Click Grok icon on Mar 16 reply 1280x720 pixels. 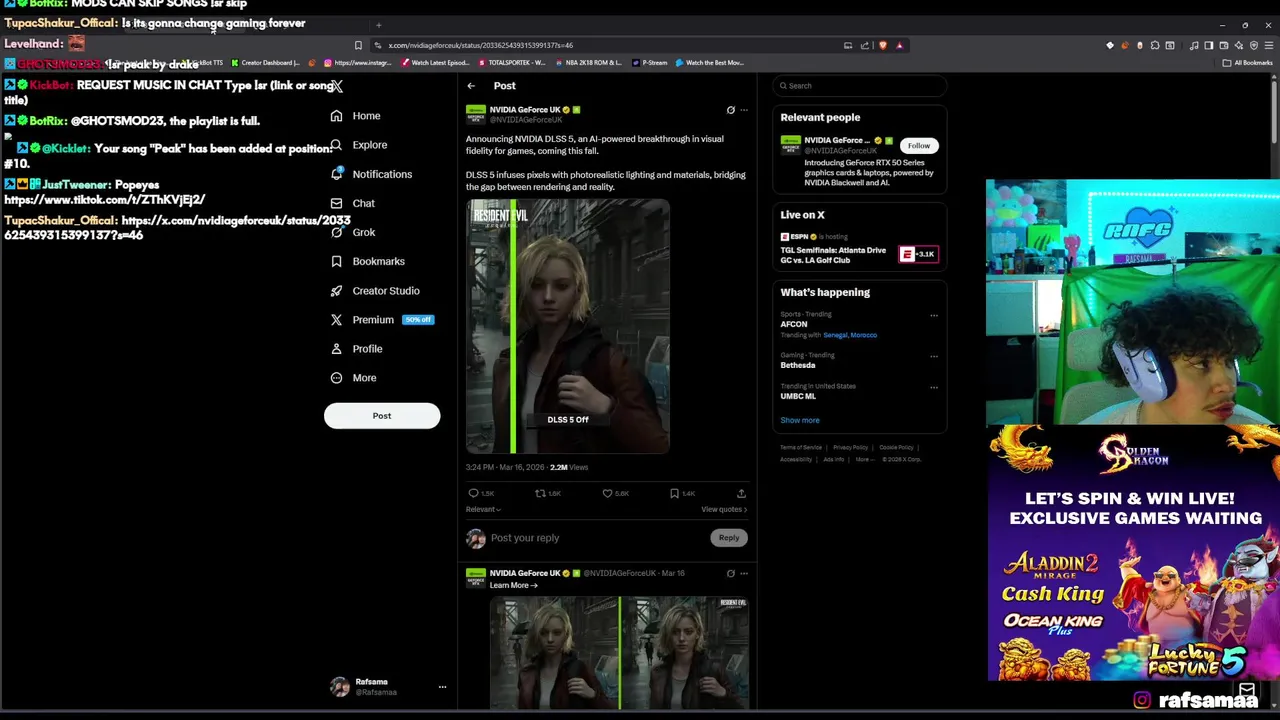point(730,573)
